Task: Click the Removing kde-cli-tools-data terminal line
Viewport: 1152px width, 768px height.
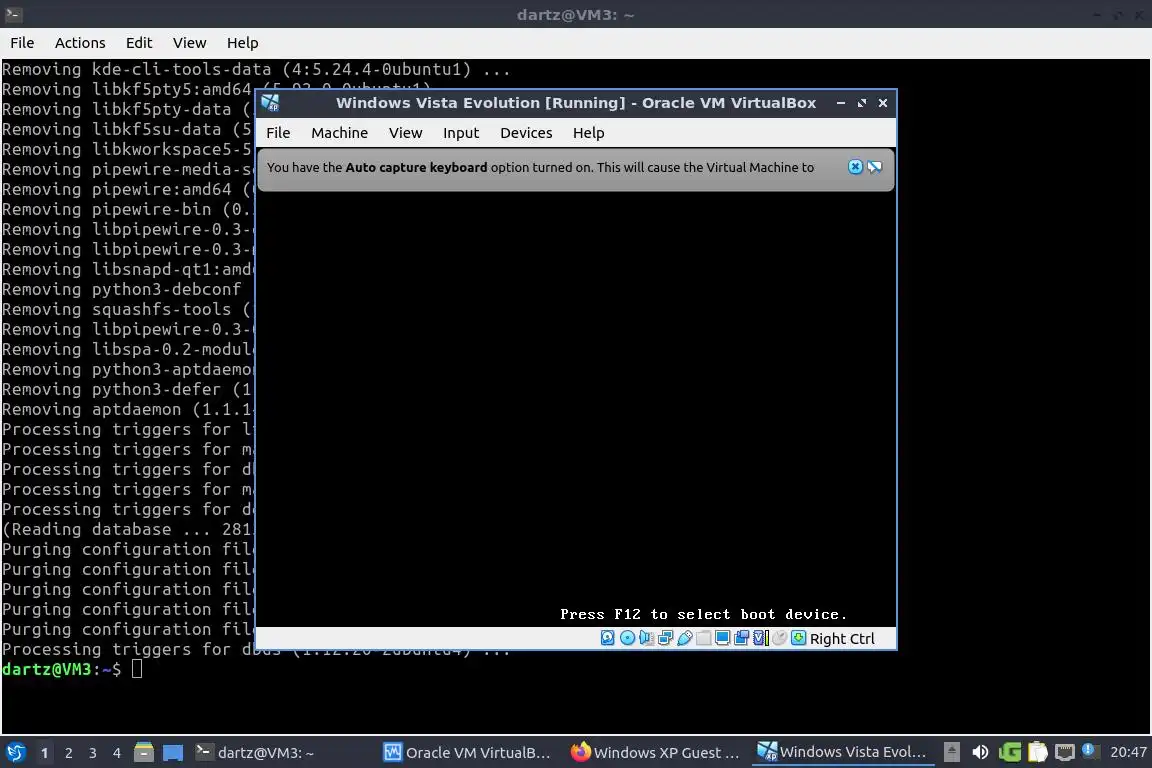Action: coord(256,69)
